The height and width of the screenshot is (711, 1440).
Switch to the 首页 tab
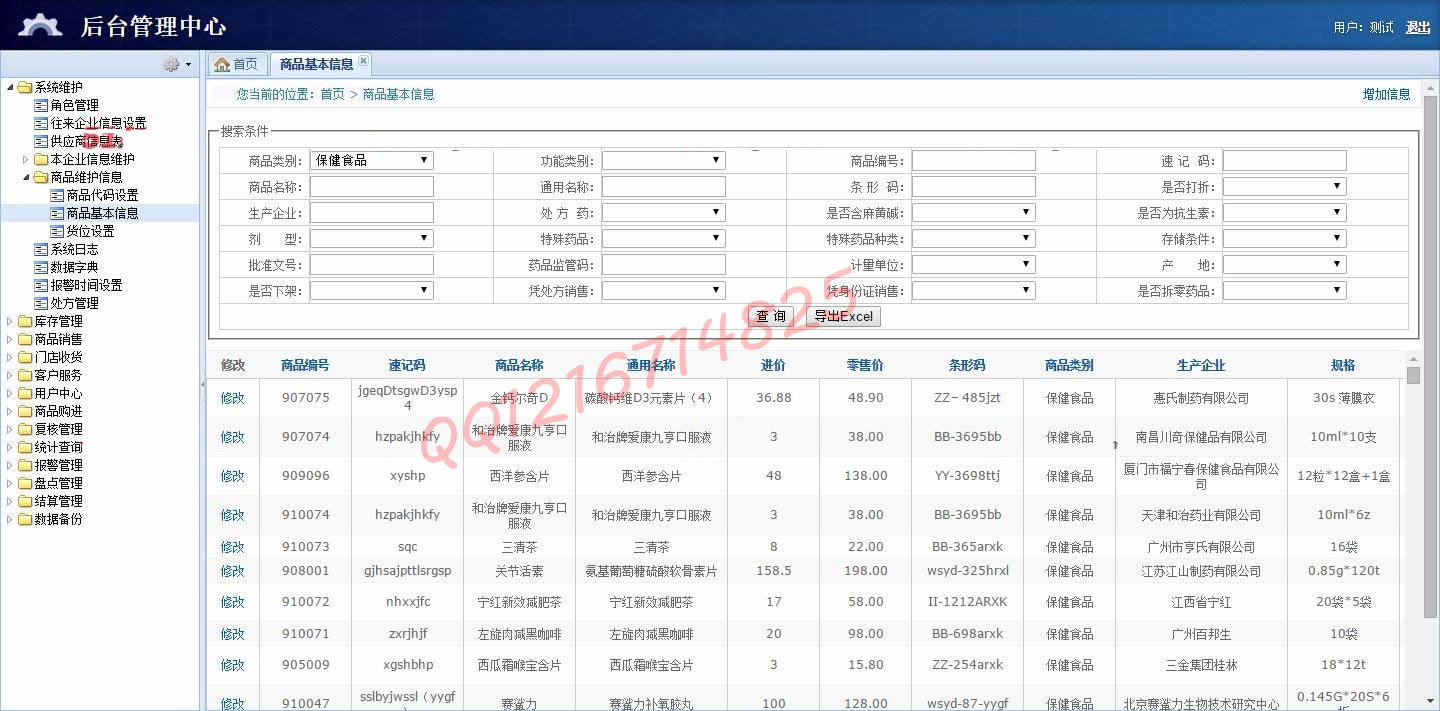tap(237, 64)
